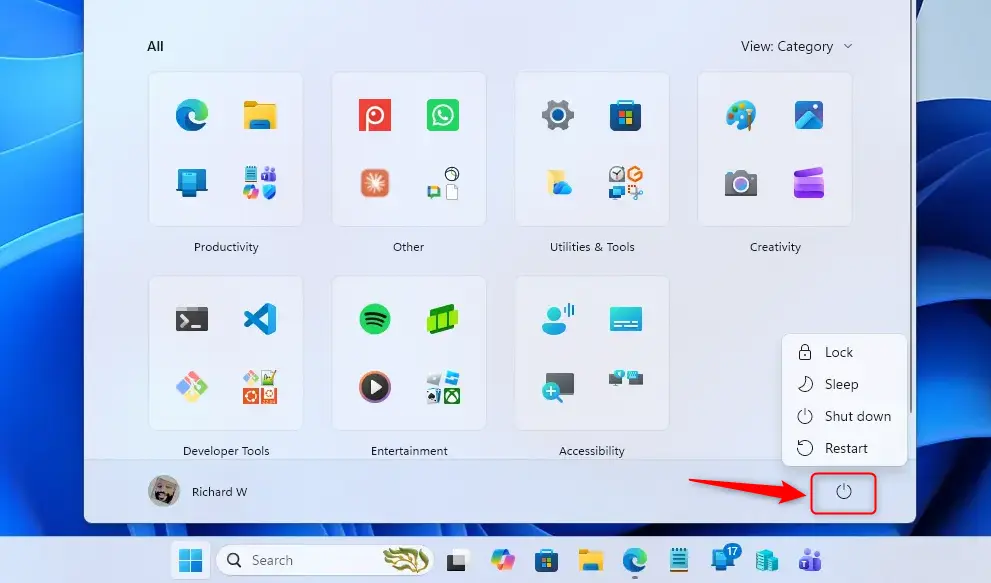Click the All heading text
Image resolution: width=991 pixels, height=583 pixels.
pyautogui.click(x=155, y=46)
